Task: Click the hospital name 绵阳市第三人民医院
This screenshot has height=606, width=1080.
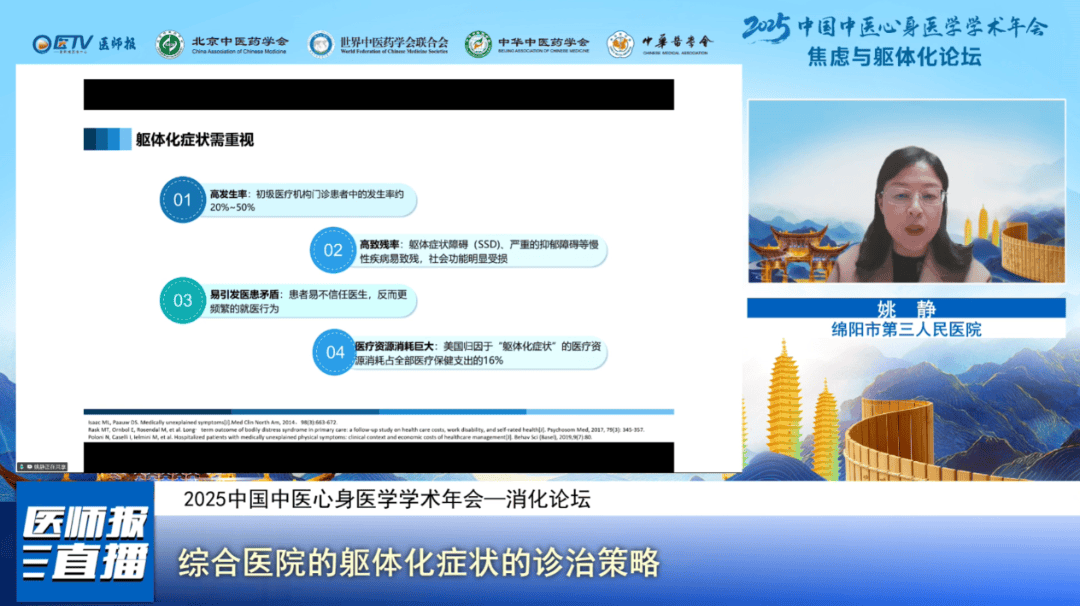Action: [906, 330]
